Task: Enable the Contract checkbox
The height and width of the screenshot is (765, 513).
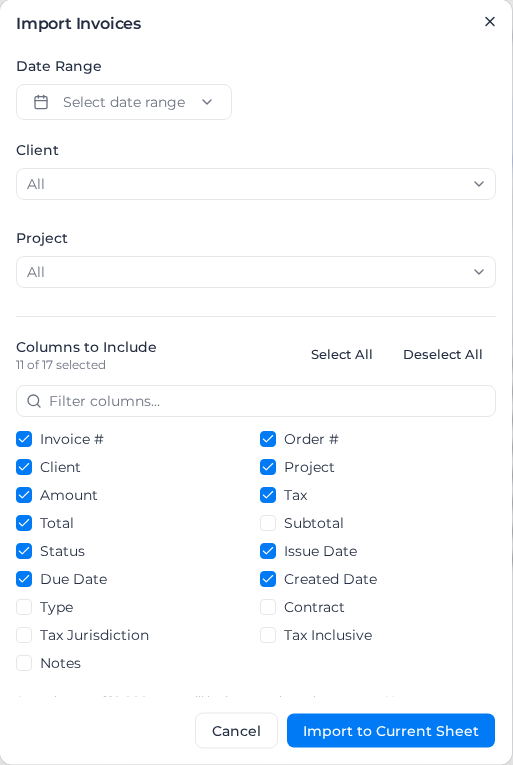Action: [268, 607]
